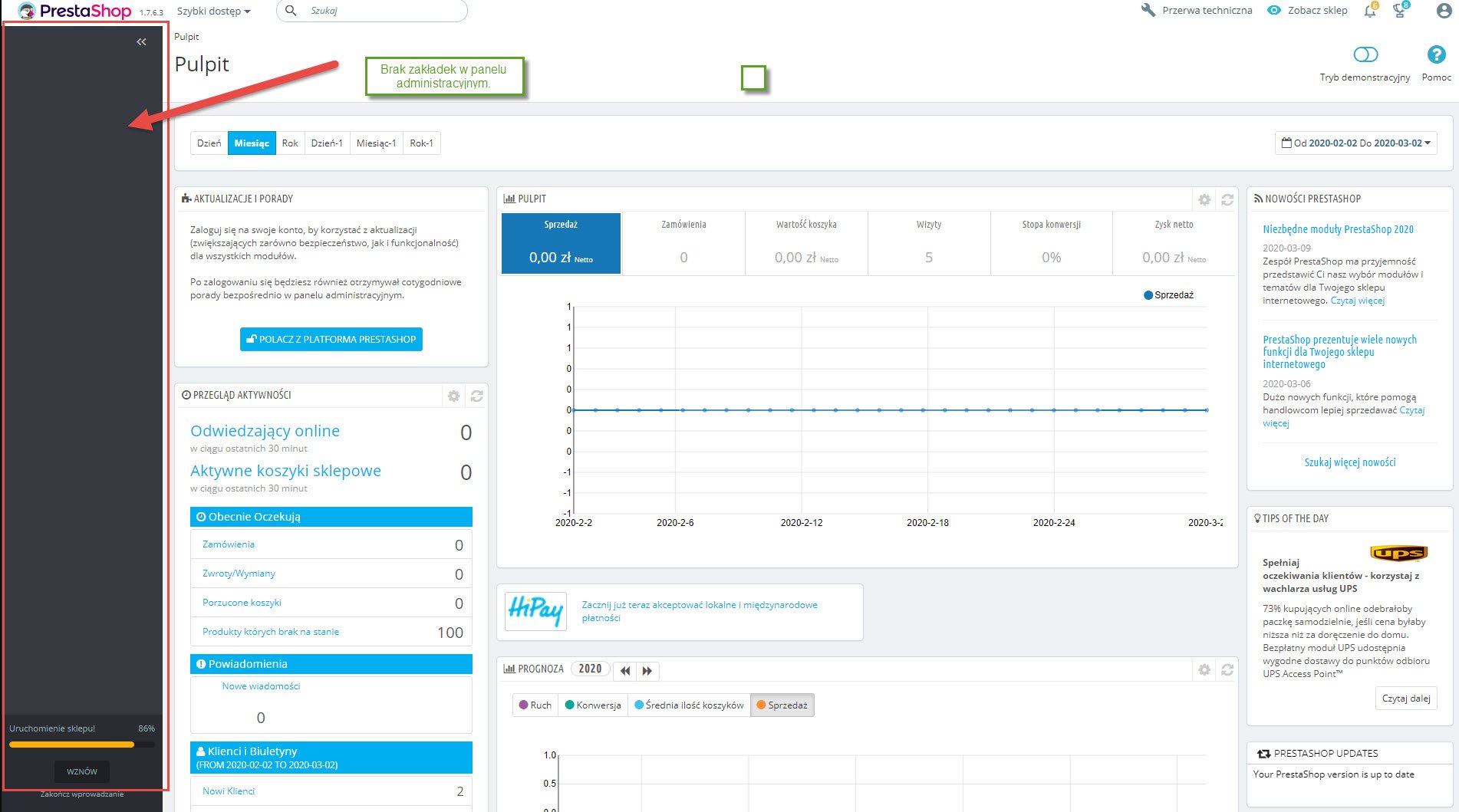Open the Zobacz sklep link
The width and height of the screenshot is (1459, 812).
pyautogui.click(x=1308, y=11)
